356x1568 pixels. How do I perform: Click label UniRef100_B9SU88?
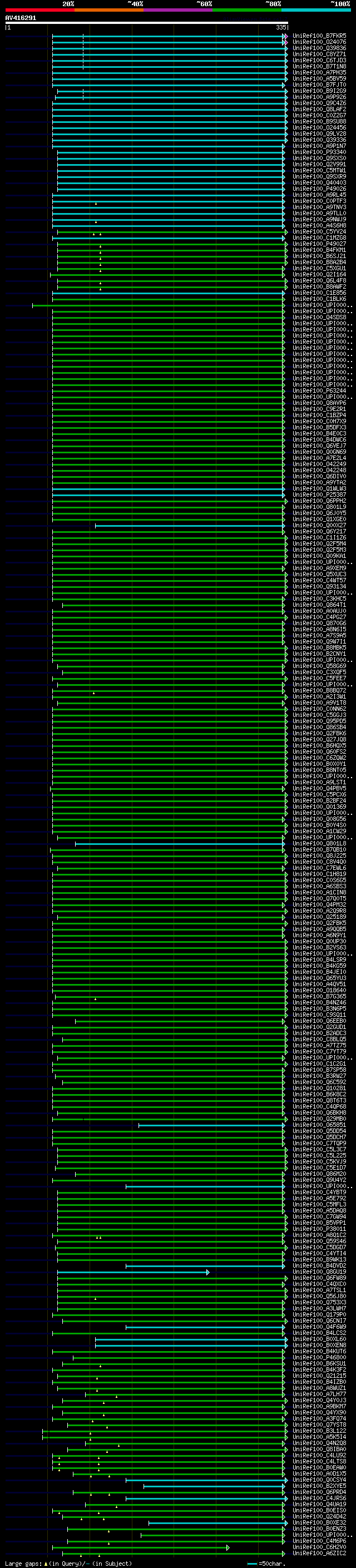tap(319, 121)
